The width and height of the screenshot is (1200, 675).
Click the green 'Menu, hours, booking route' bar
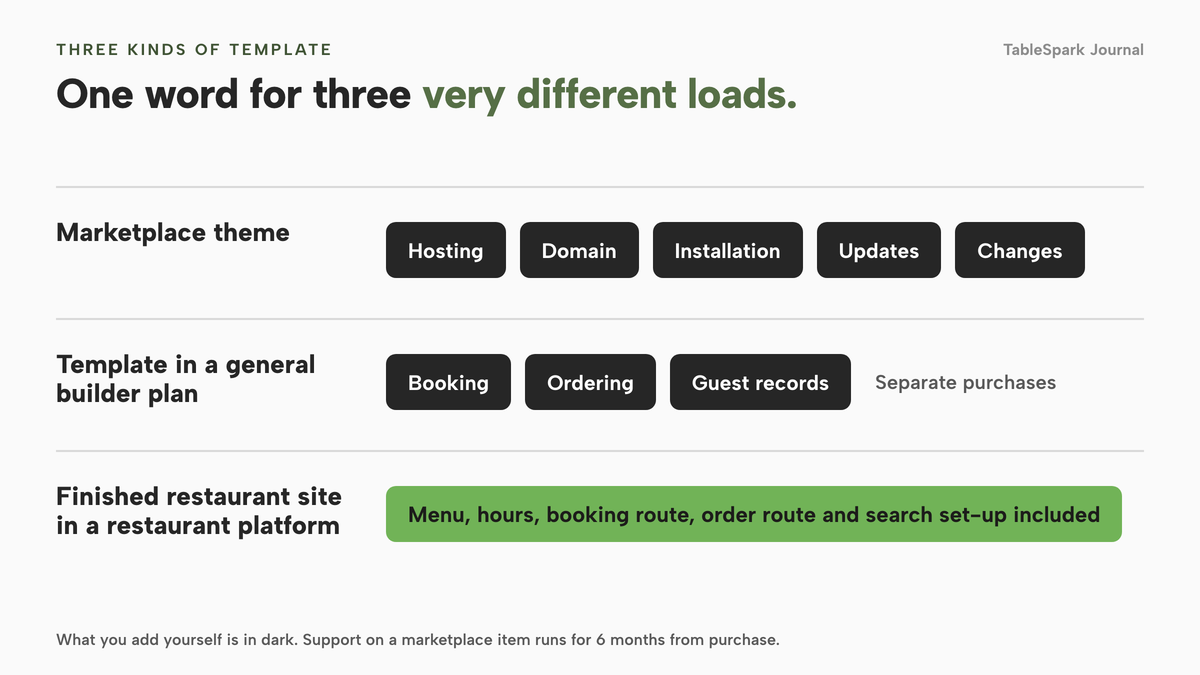click(x=754, y=514)
